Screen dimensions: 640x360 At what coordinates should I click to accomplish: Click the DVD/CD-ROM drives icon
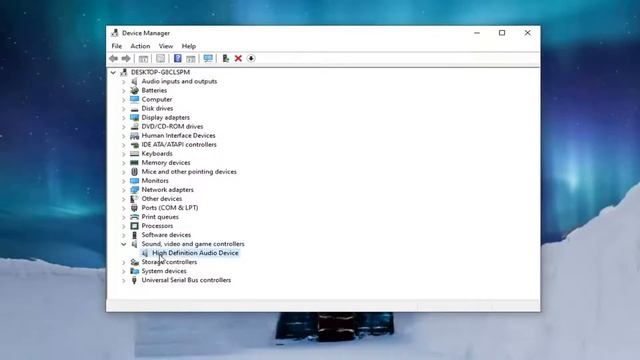[134, 127]
